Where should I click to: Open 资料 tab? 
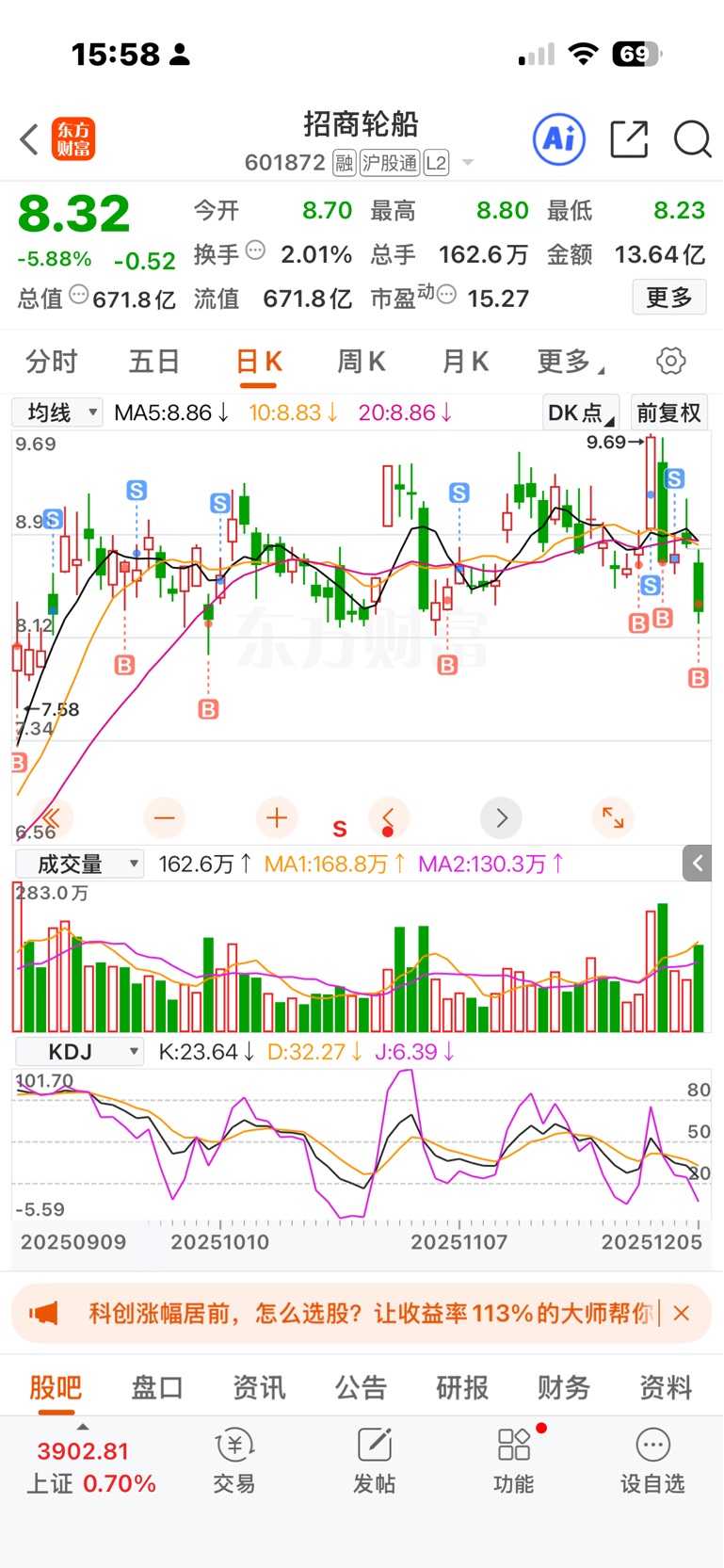click(666, 1387)
